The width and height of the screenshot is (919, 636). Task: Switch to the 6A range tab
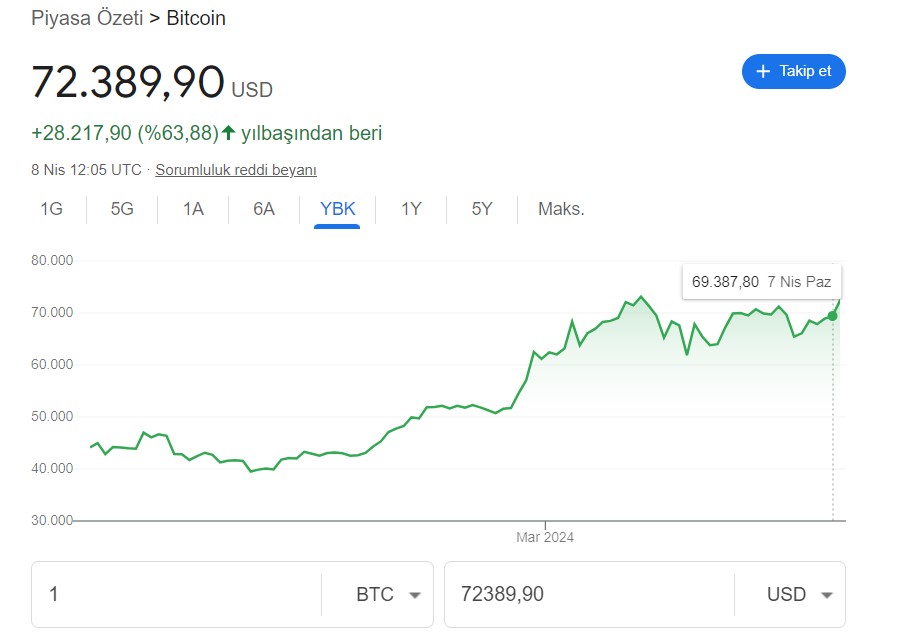pos(264,209)
